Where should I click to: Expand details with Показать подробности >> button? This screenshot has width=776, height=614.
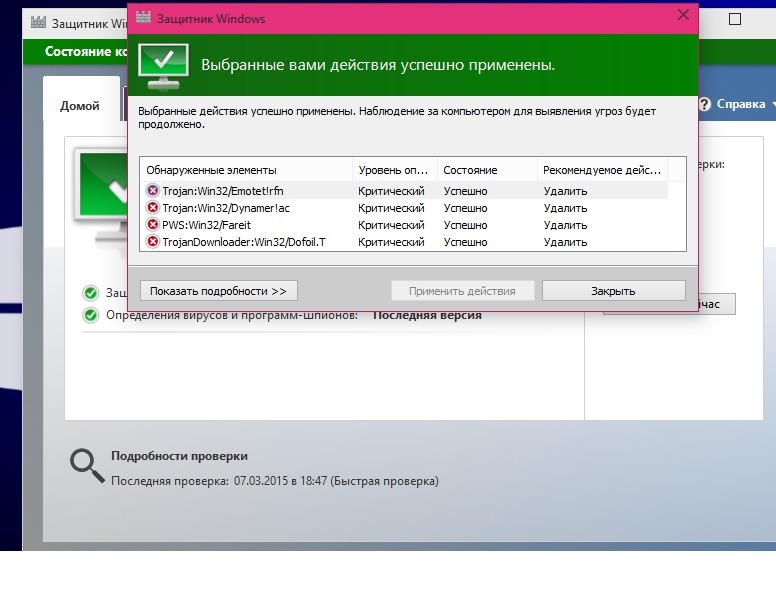(x=219, y=291)
